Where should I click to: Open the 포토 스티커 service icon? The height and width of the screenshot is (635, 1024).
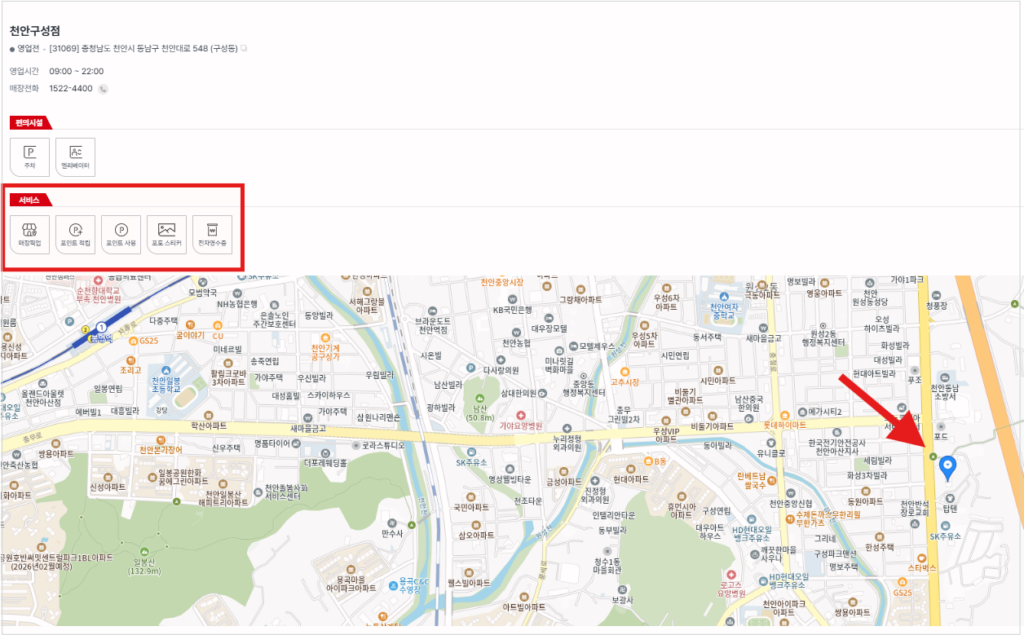tap(167, 235)
